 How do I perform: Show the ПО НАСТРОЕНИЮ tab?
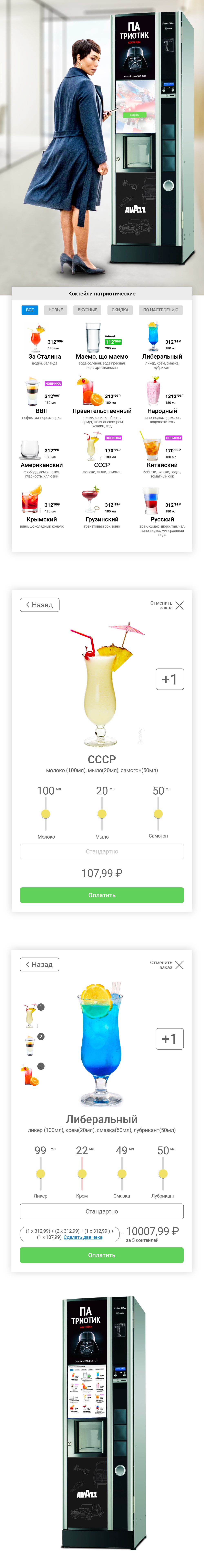pos(161,310)
